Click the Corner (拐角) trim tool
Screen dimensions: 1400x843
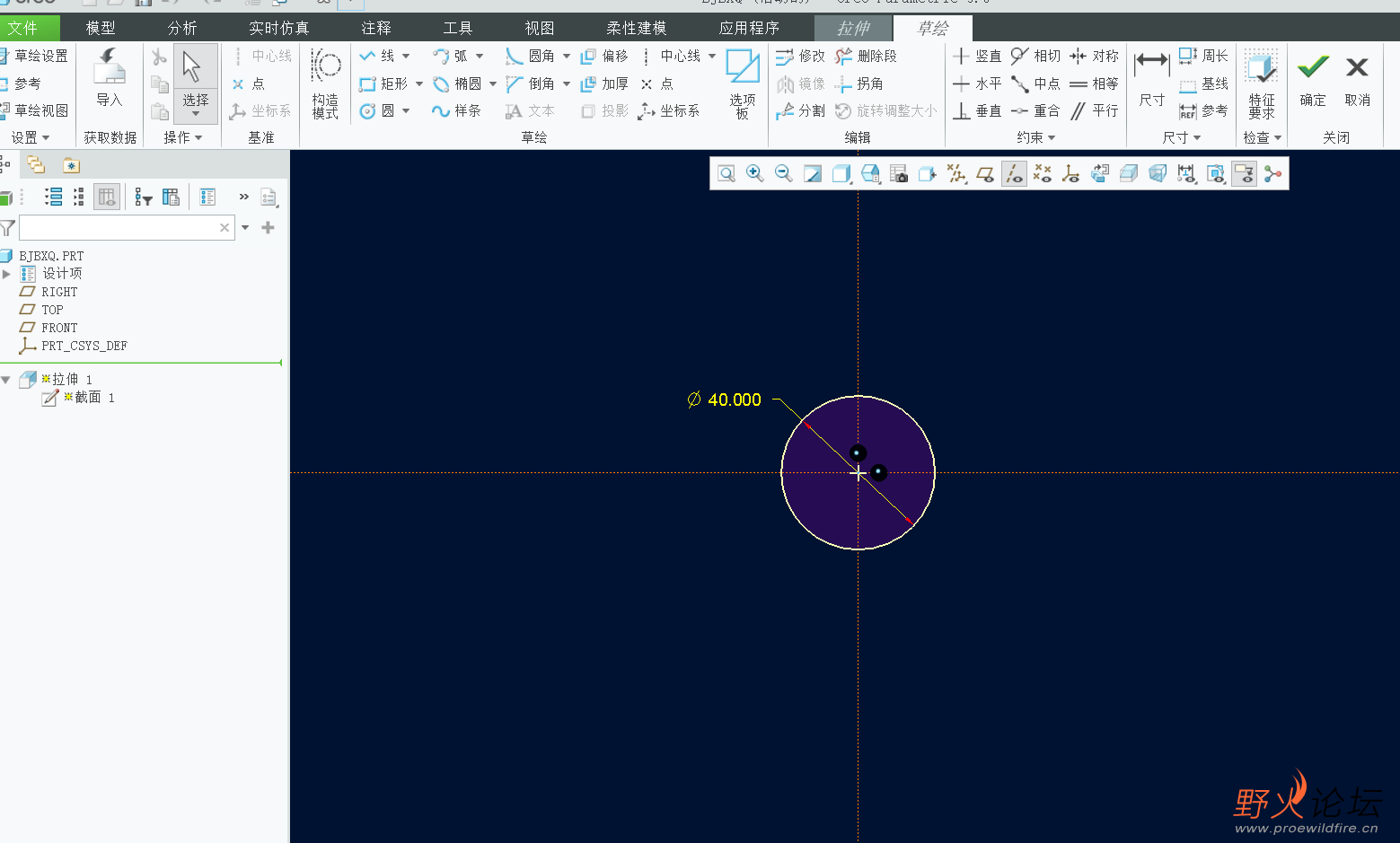(858, 83)
